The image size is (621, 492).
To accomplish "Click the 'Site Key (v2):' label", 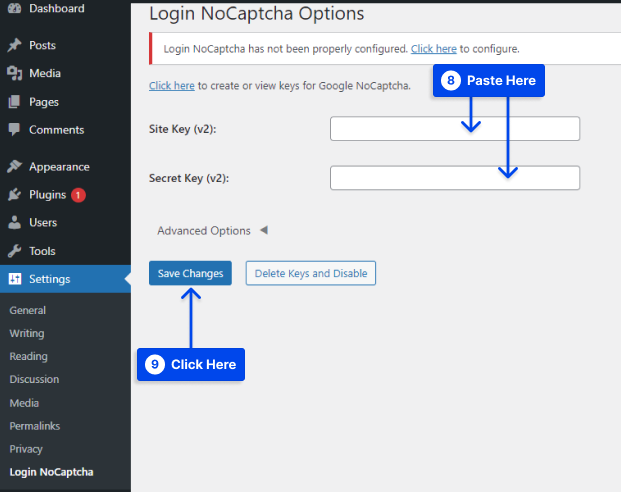I will pos(183,129).
